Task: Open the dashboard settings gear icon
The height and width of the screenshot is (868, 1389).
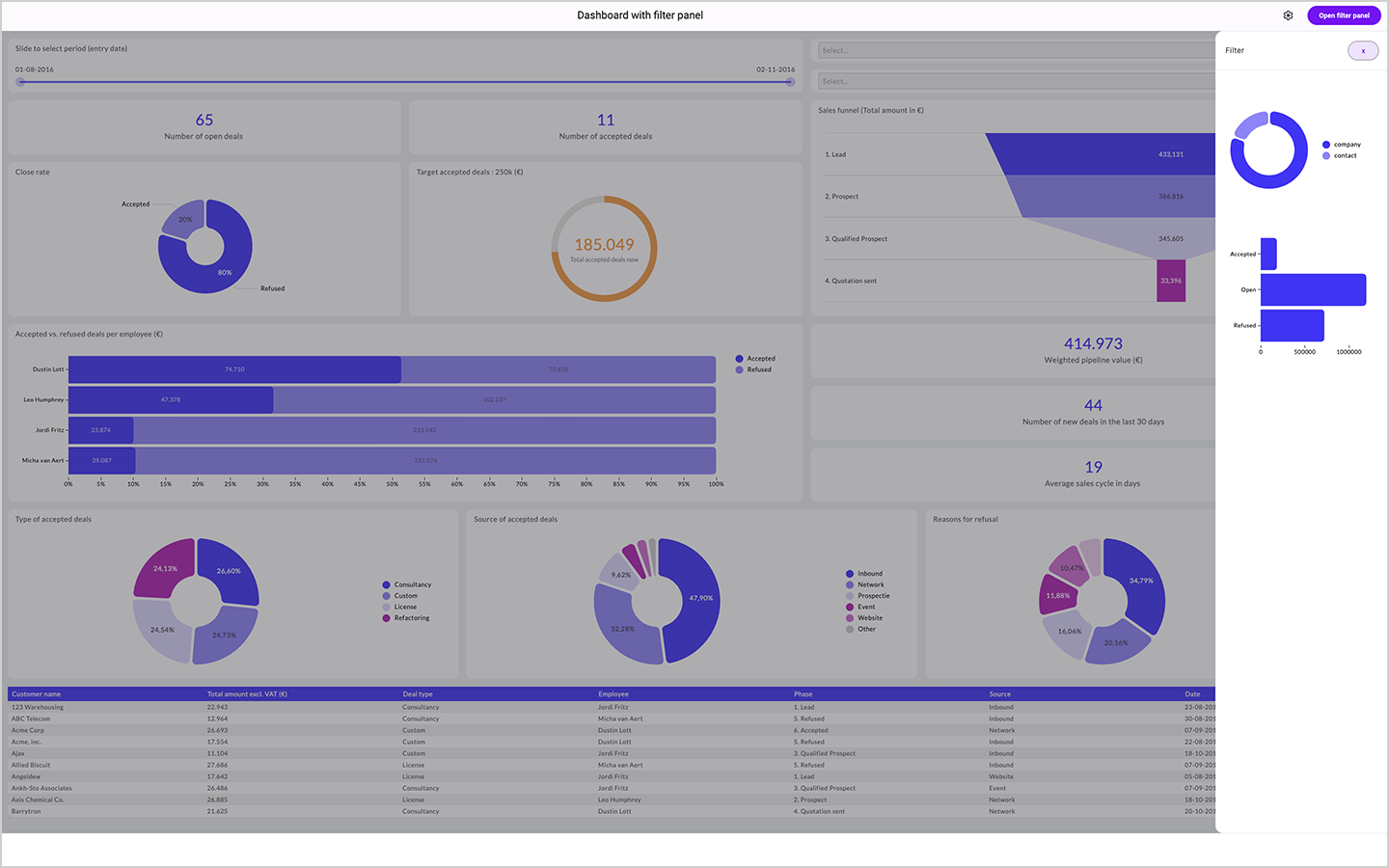Action: (x=1288, y=15)
